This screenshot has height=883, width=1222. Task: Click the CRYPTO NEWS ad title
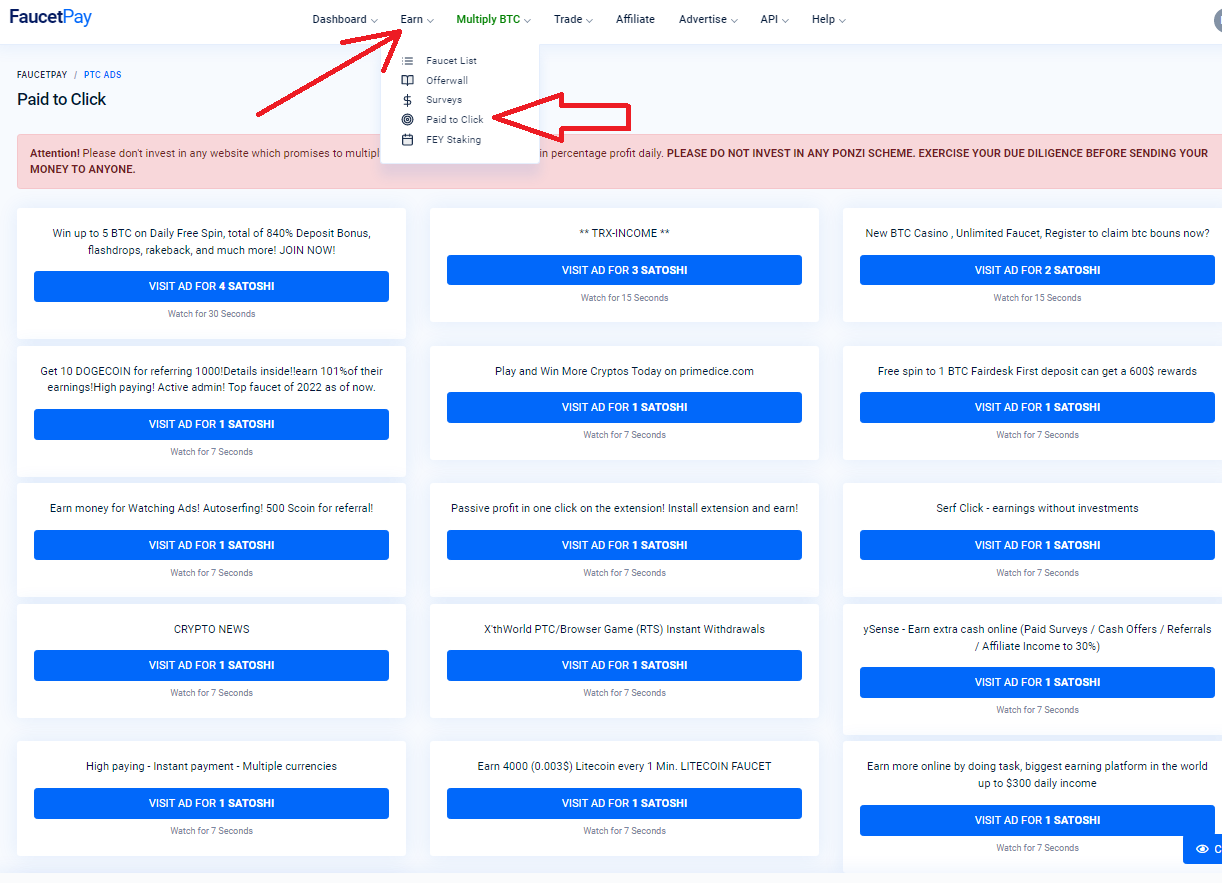(211, 629)
